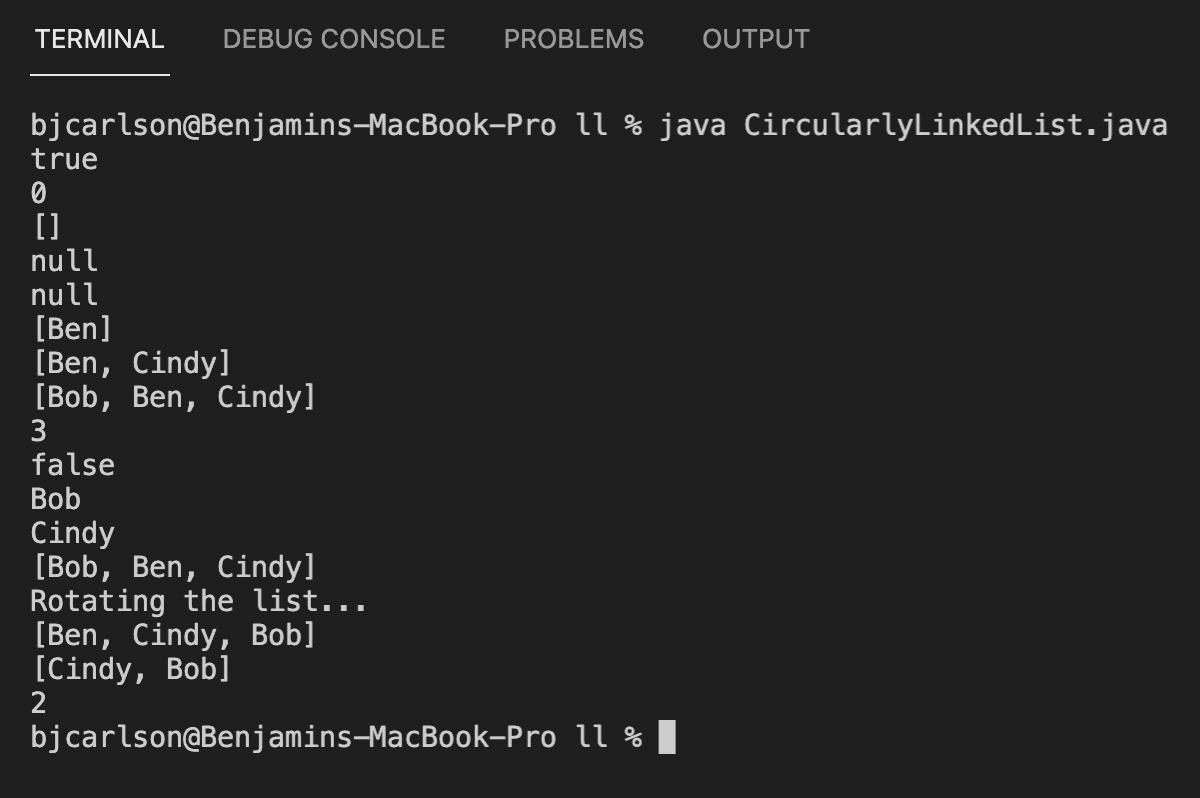Click the '0' output line
Image resolution: width=1200 pixels, height=798 pixels.
(39, 193)
